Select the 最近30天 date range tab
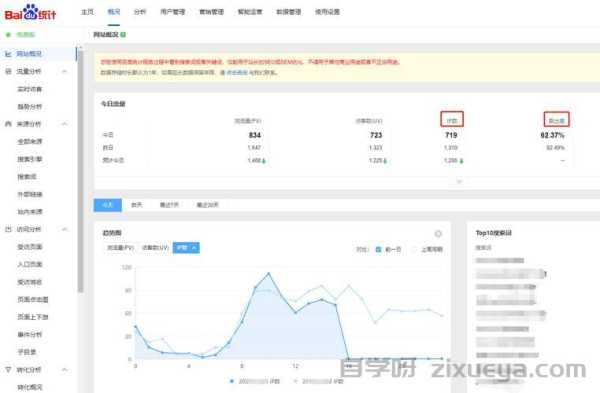Viewport: 600px width, 393px height. pos(207,205)
